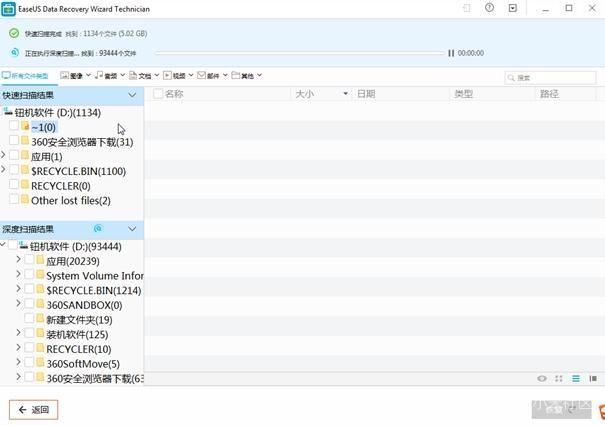The height and width of the screenshot is (425, 605).
Task: Switch to large icons view
Action: (x=559, y=378)
